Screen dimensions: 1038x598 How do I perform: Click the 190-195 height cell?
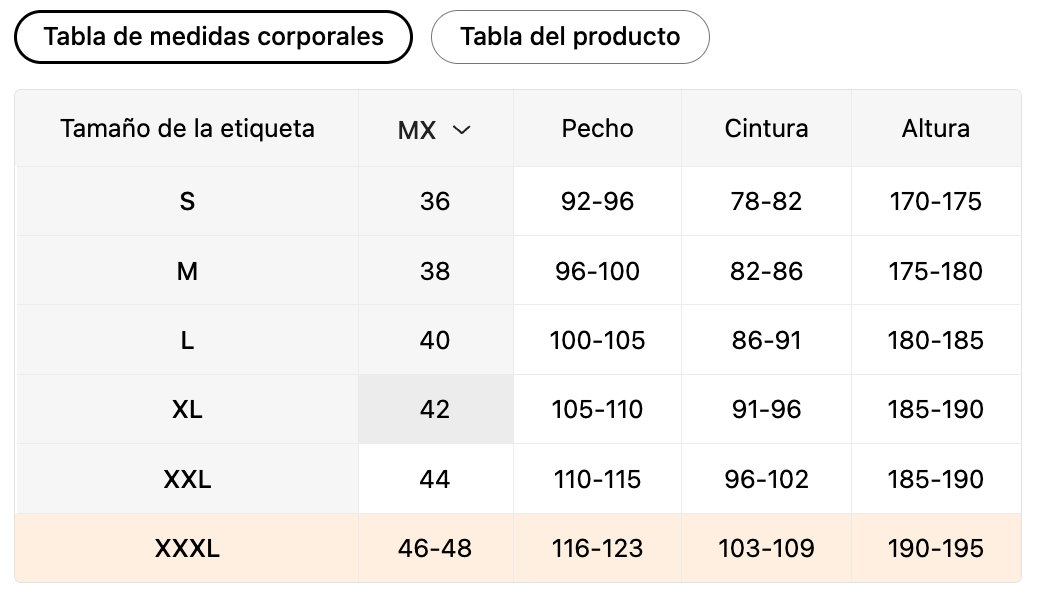point(935,548)
